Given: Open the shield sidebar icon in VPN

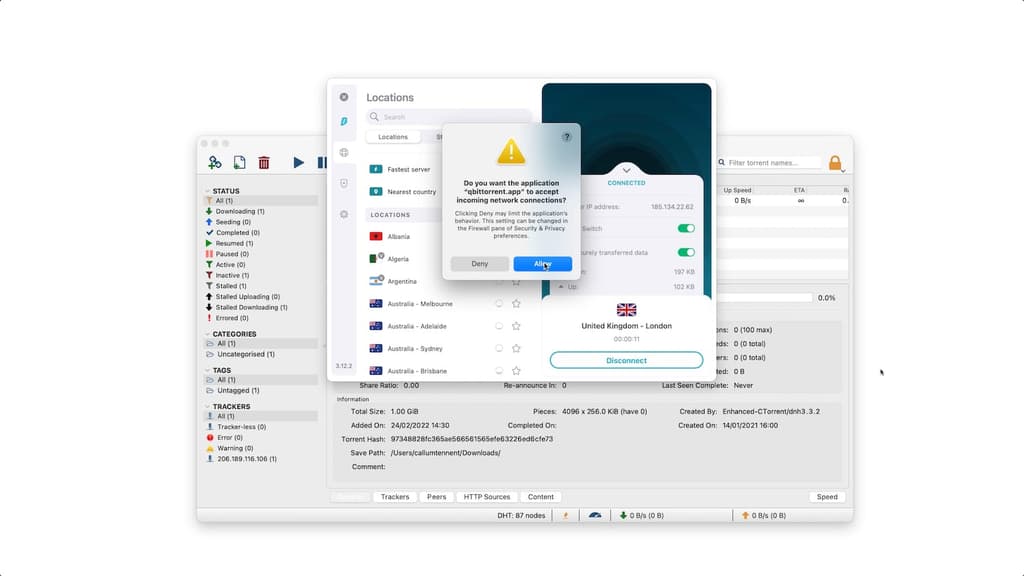Looking at the screenshot, I should 344,184.
